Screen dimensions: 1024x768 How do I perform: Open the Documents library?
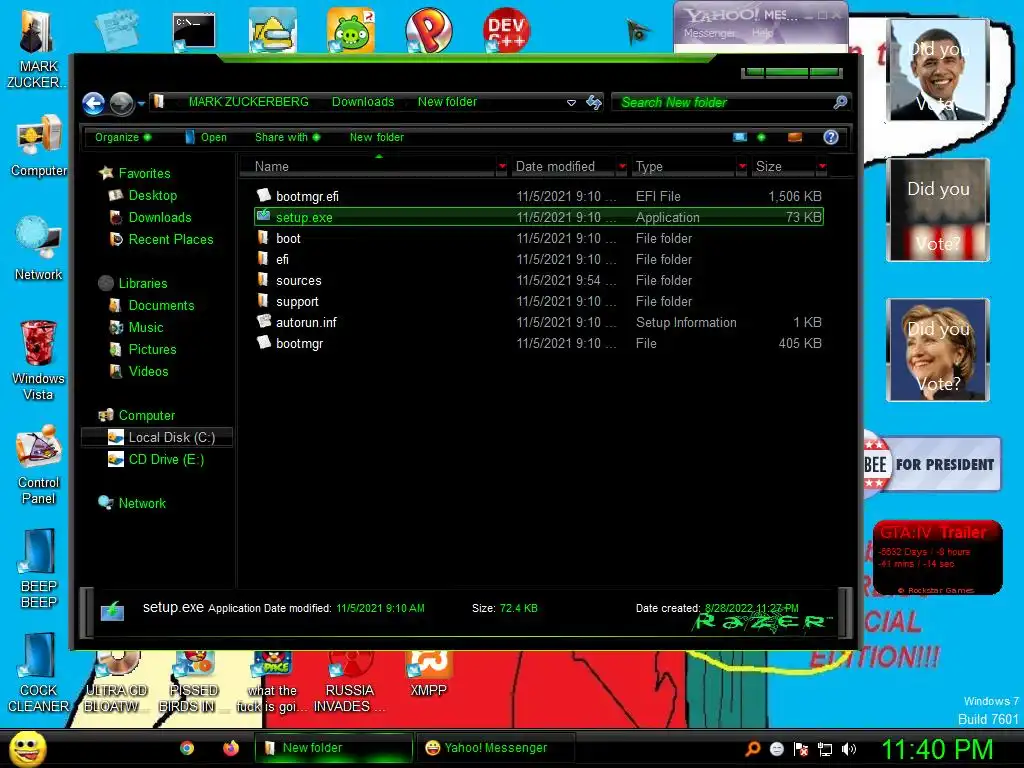(152, 306)
